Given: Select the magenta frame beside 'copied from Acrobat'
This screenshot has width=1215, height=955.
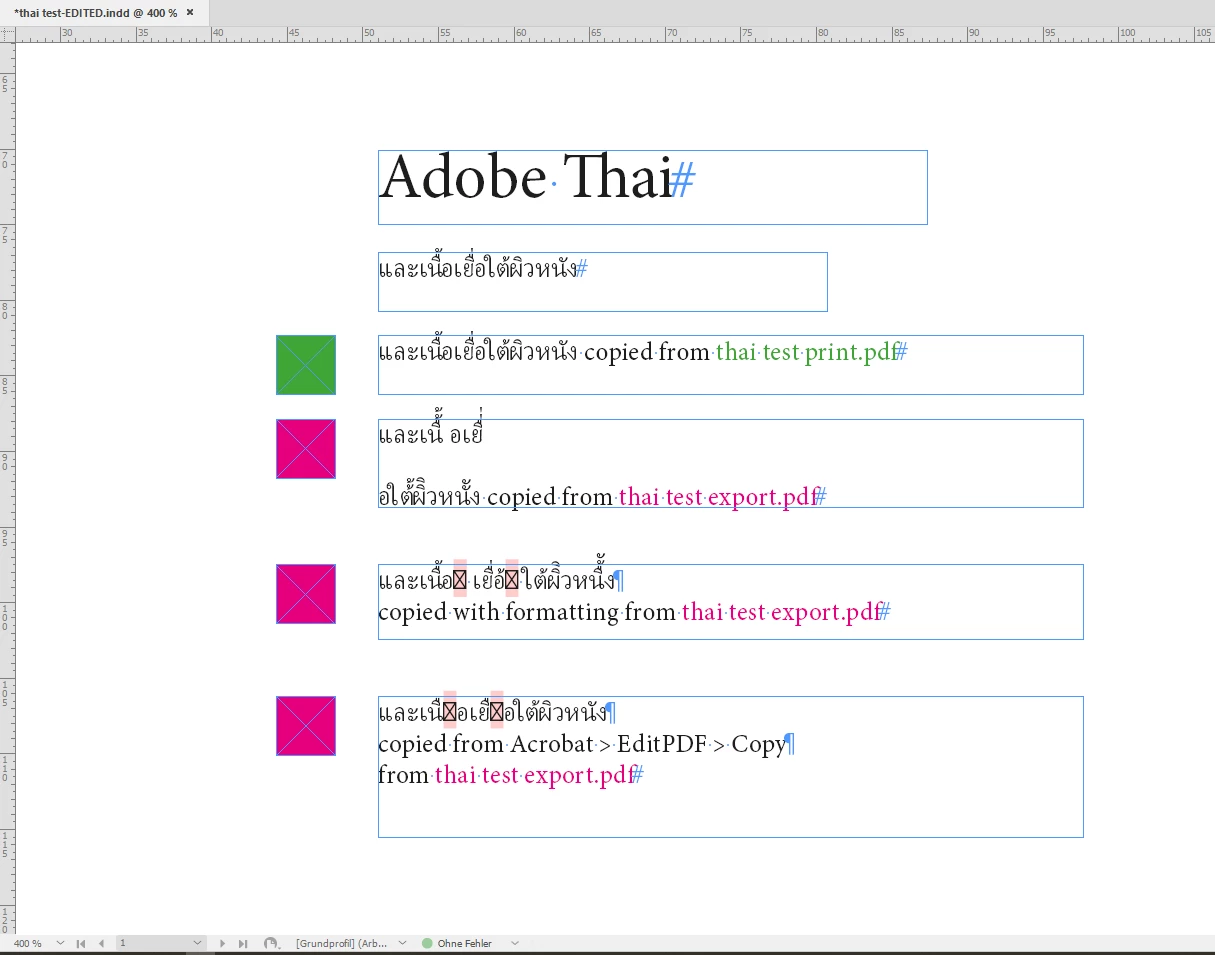Looking at the screenshot, I should tap(306, 726).
